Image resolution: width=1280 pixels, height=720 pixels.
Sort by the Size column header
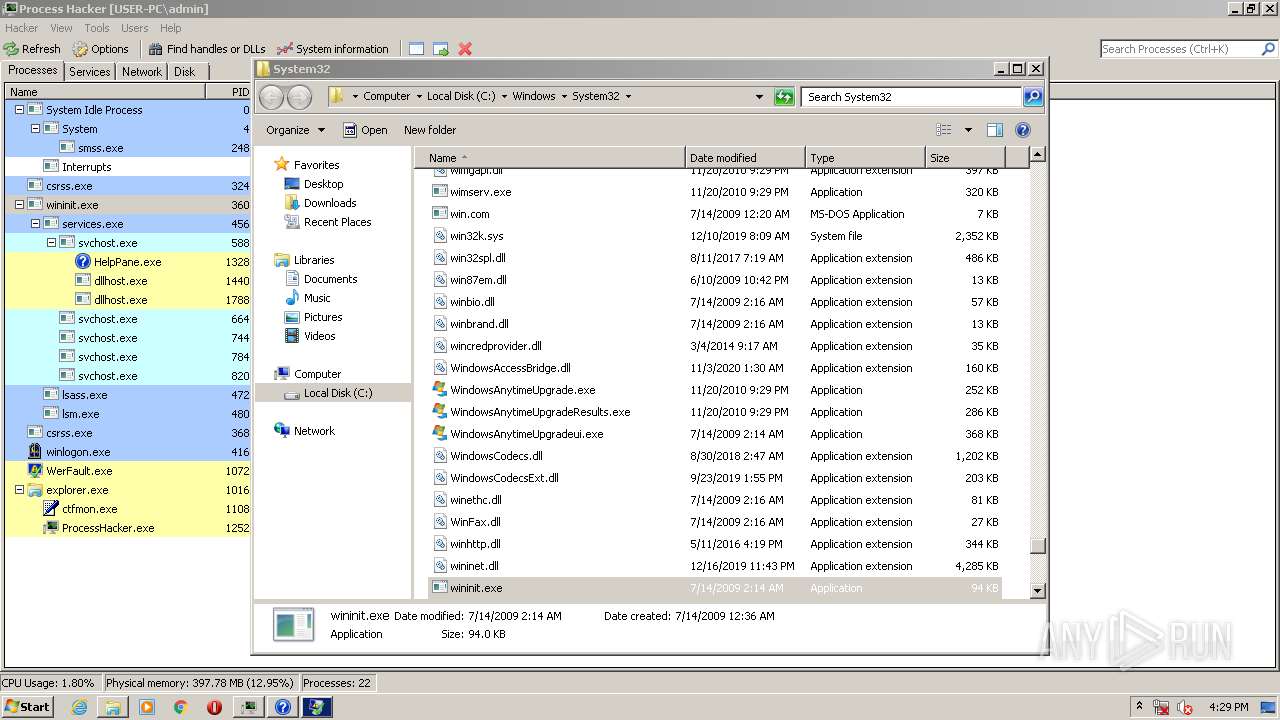point(964,158)
